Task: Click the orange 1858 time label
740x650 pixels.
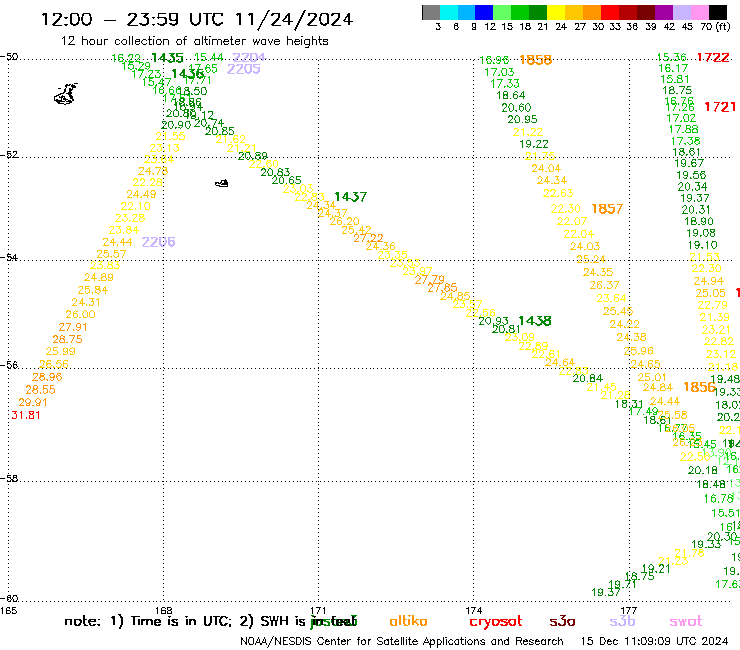Action: click(x=535, y=60)
